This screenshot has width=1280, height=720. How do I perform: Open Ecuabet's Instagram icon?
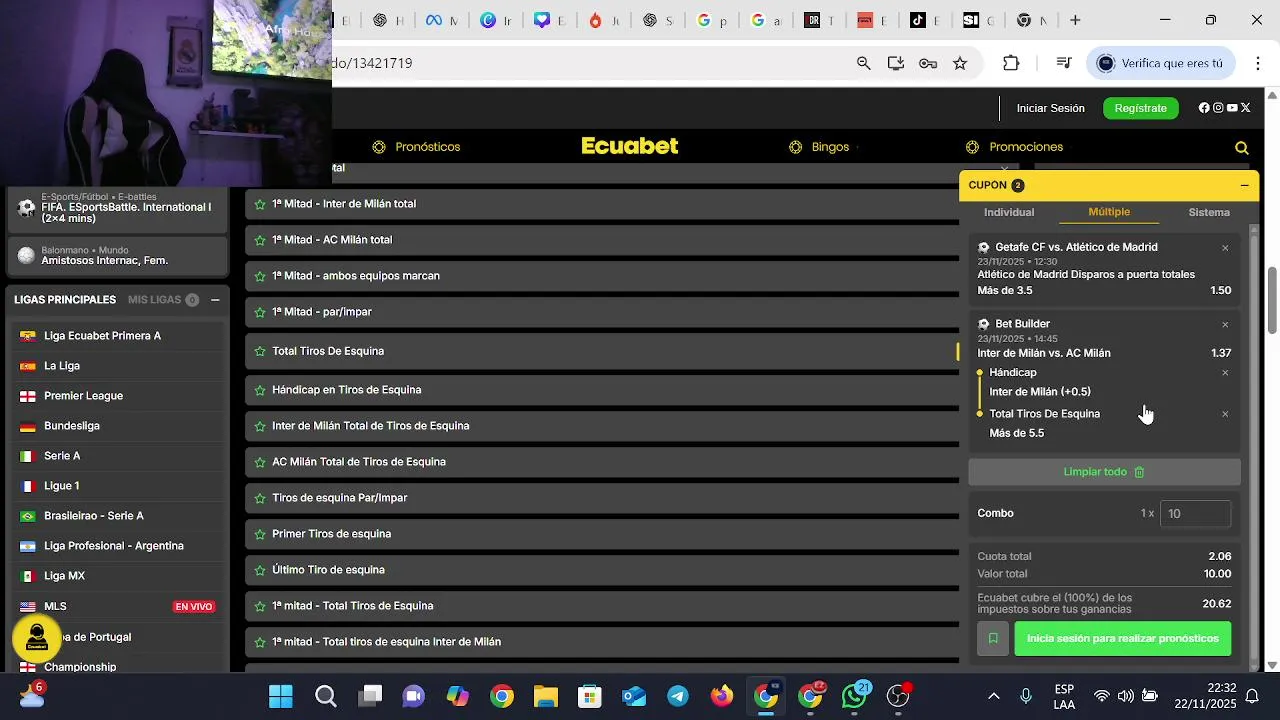[x=1218, y=108]
